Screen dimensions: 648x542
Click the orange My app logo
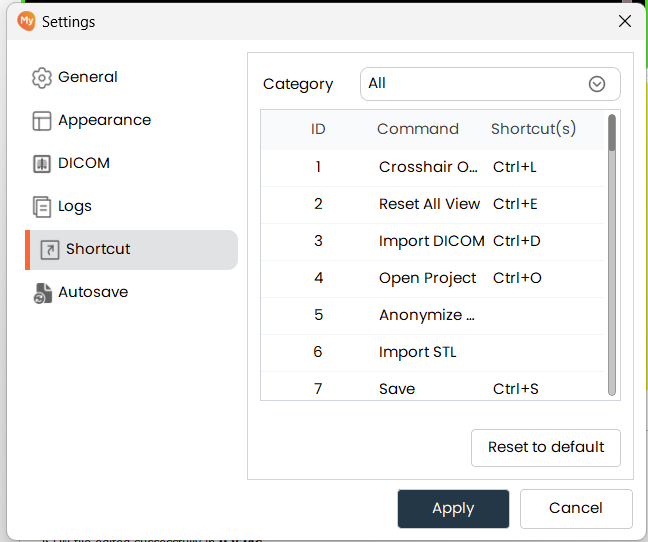click(x=26, y=21)
